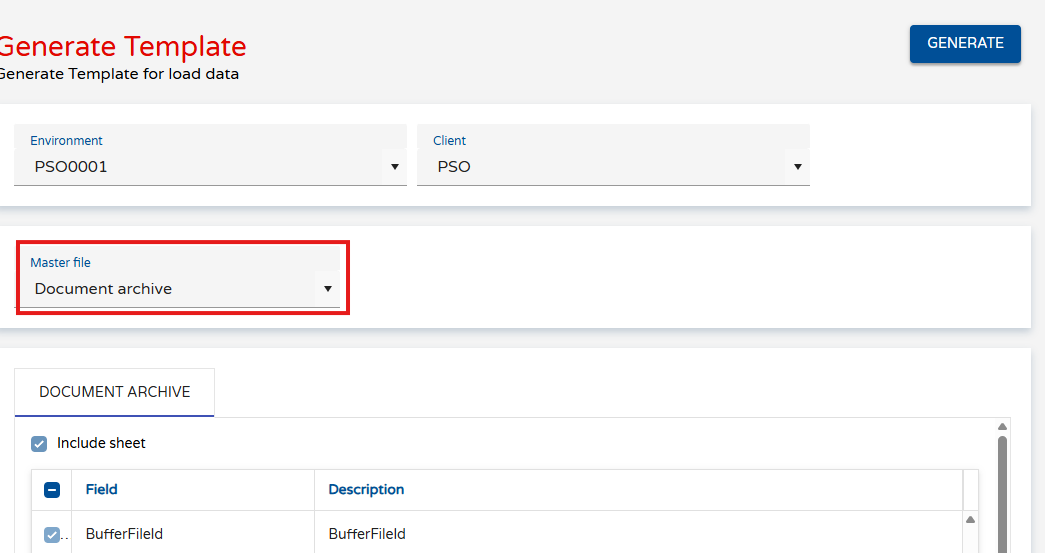Click the outer scrollbar up arrow
This screenshot has width=1045, height=553.
pyautogui.click(x=1002, y=426)
